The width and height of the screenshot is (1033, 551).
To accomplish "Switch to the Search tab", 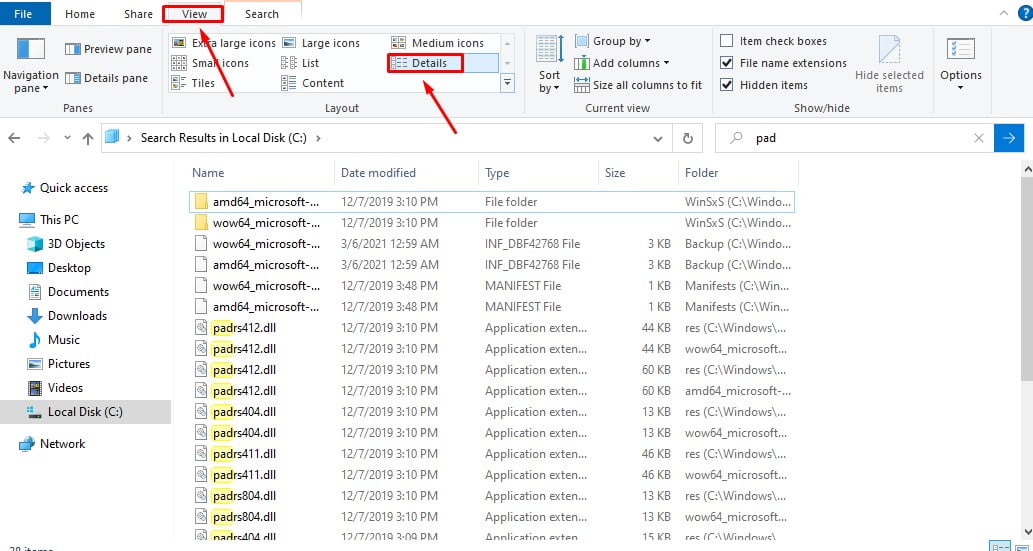I will 262,14.
